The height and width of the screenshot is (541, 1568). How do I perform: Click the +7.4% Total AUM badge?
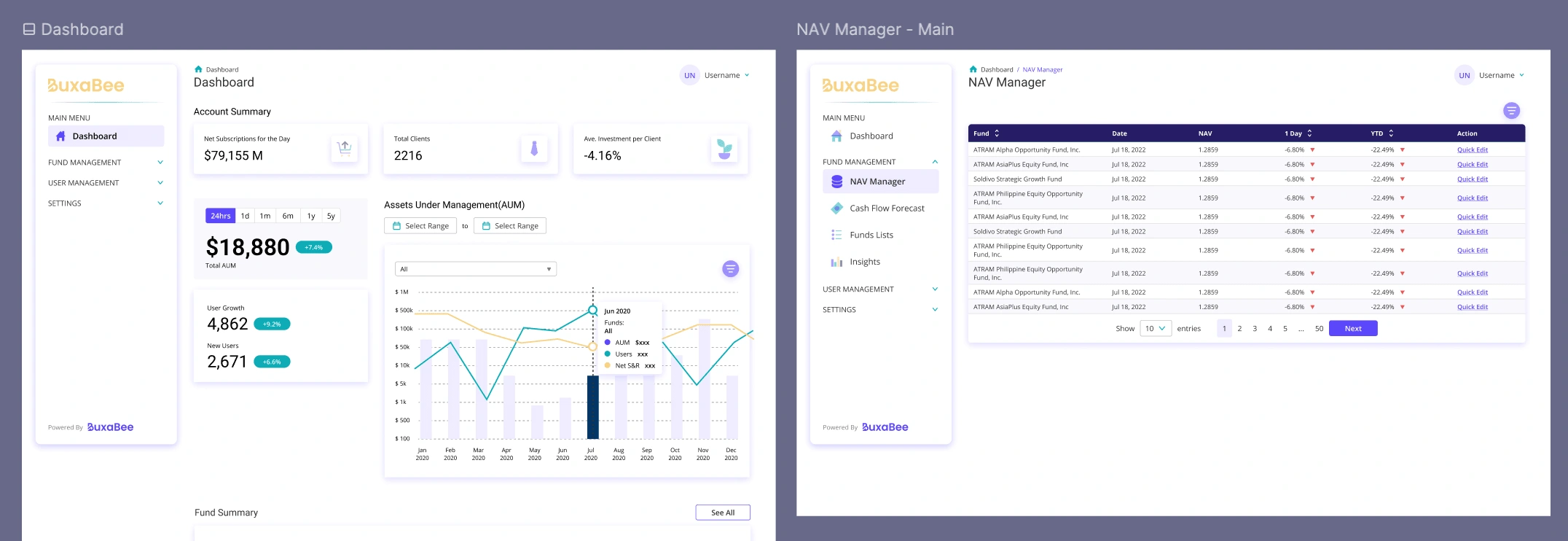[x=314, y=247]
